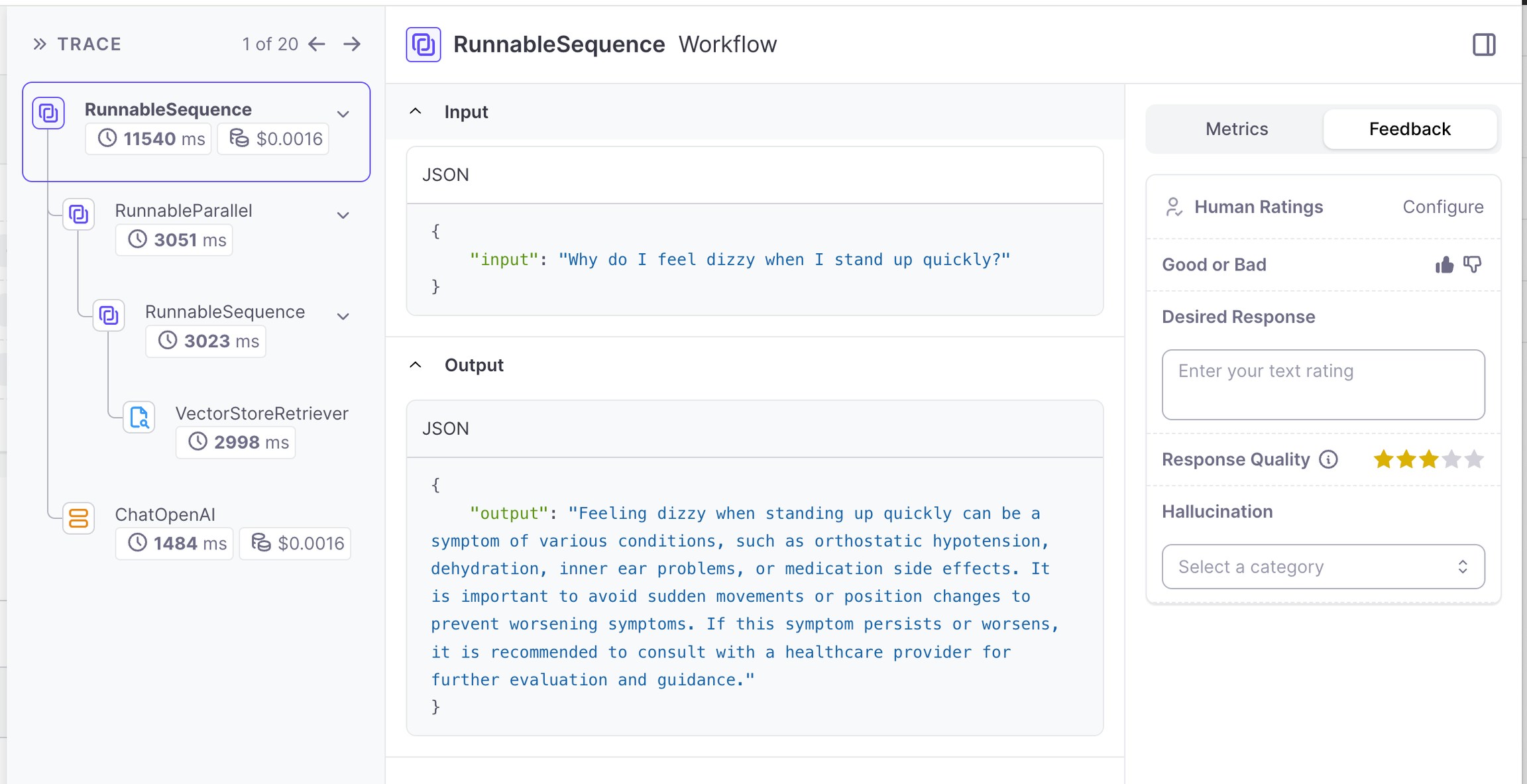Toggle the side panel layout icon
This screenshot has height=784, width=1527.
[x=1484, y=45]
